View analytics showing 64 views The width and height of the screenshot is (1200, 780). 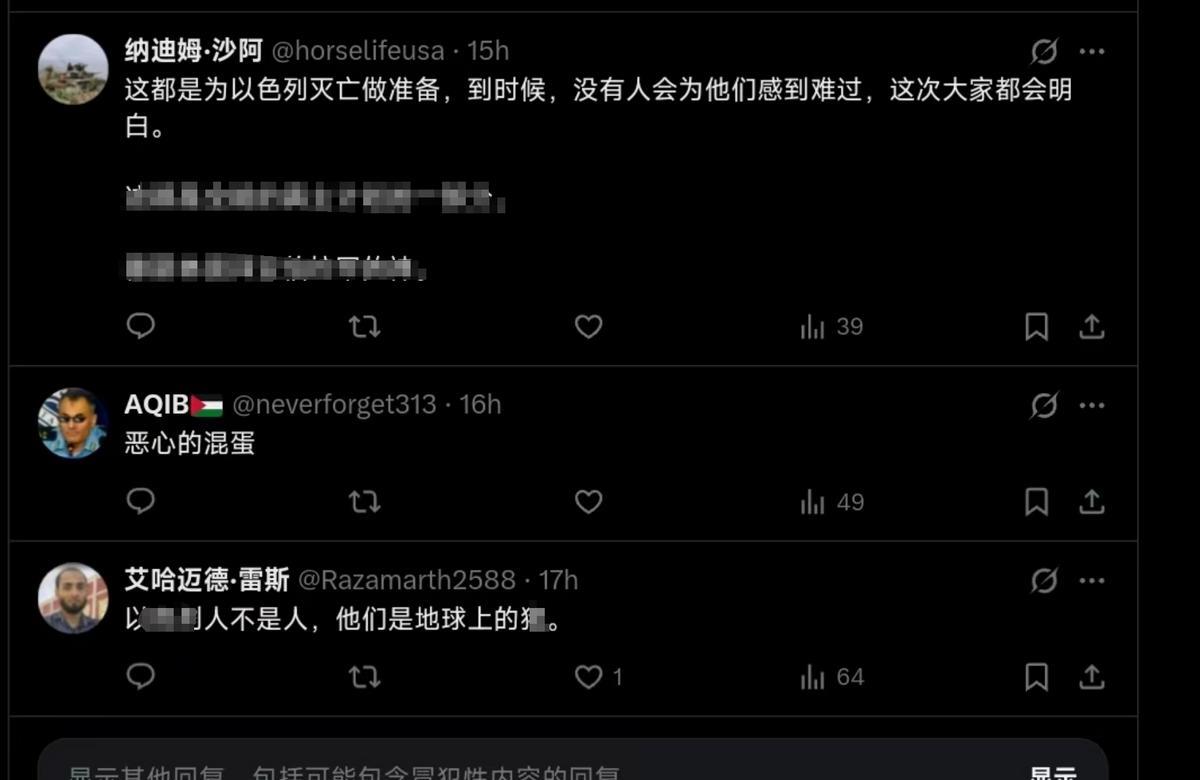coord(832,677)
